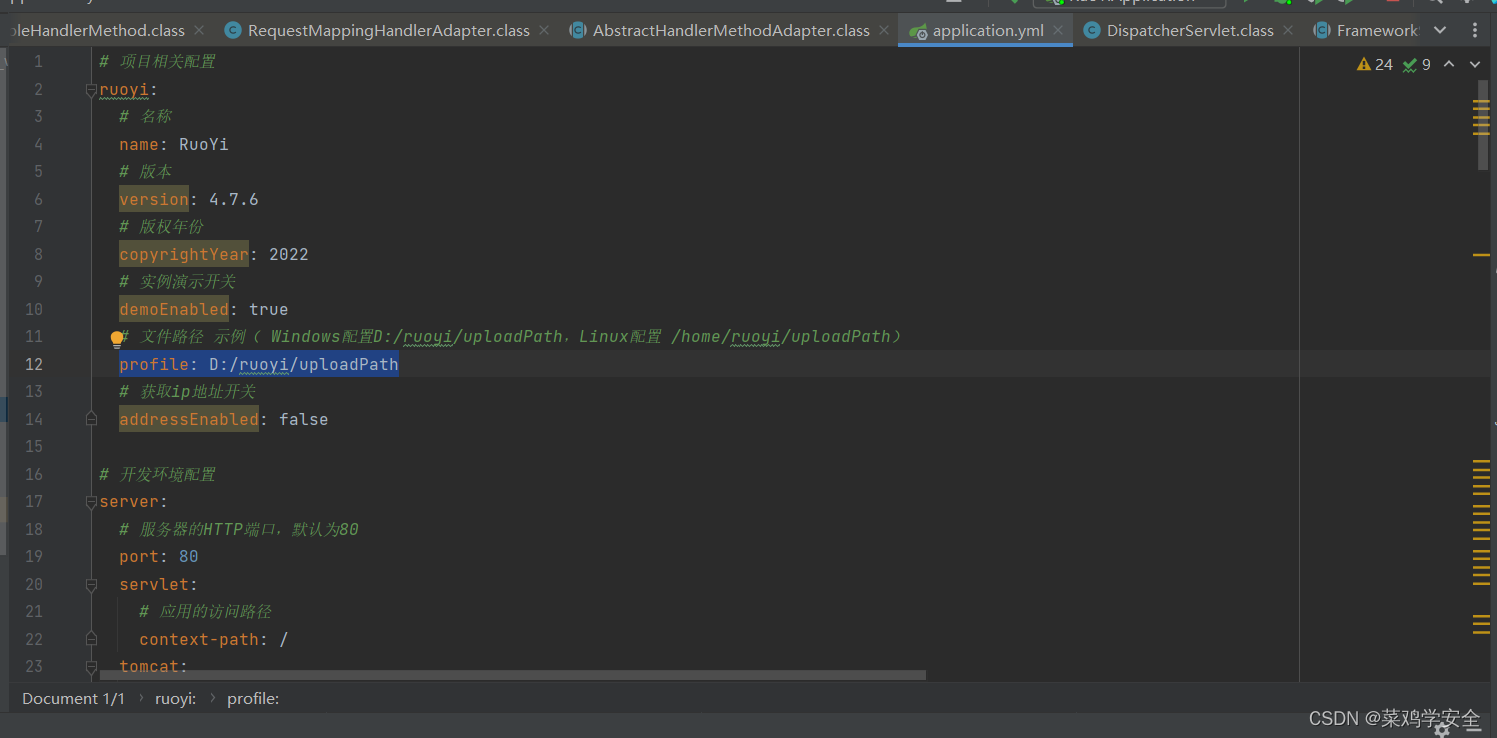Click the 'addressEnabled' key
The height and width of the screenshot is (738, 1497).
coord(189,419)
